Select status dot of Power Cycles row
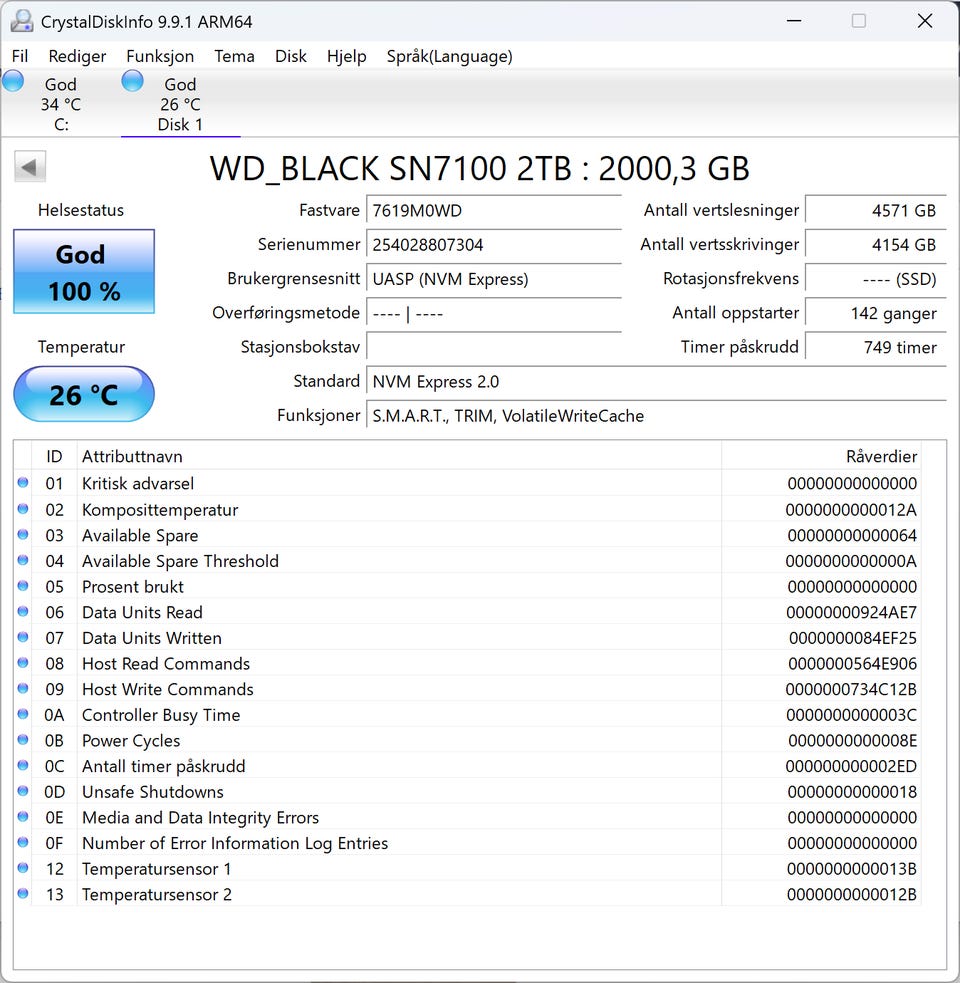Image resolution: width=960 pixels, height=983 pixels. click(23, 740)
